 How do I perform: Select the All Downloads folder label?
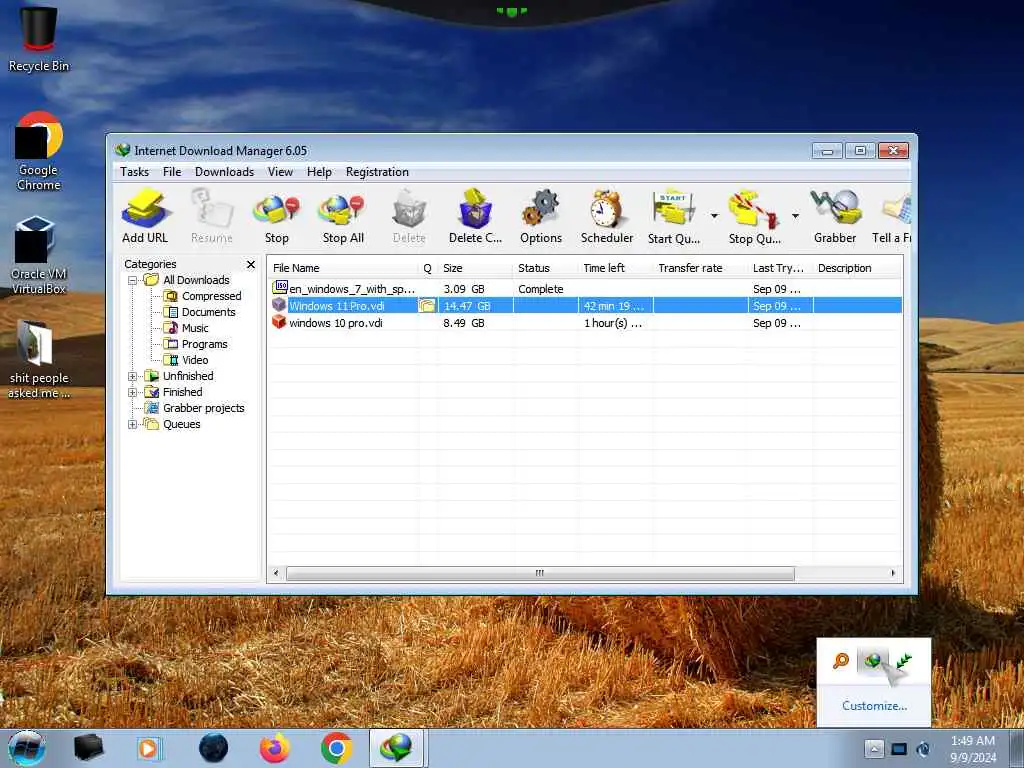point(196,280)
